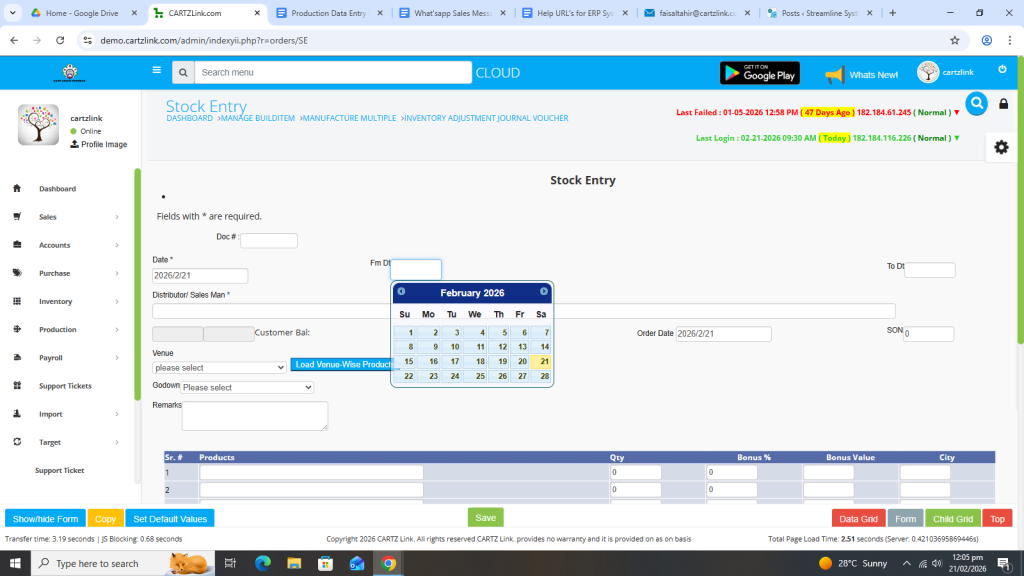
Task: Click the lock icon at top right
Action: pos(1004,104)
